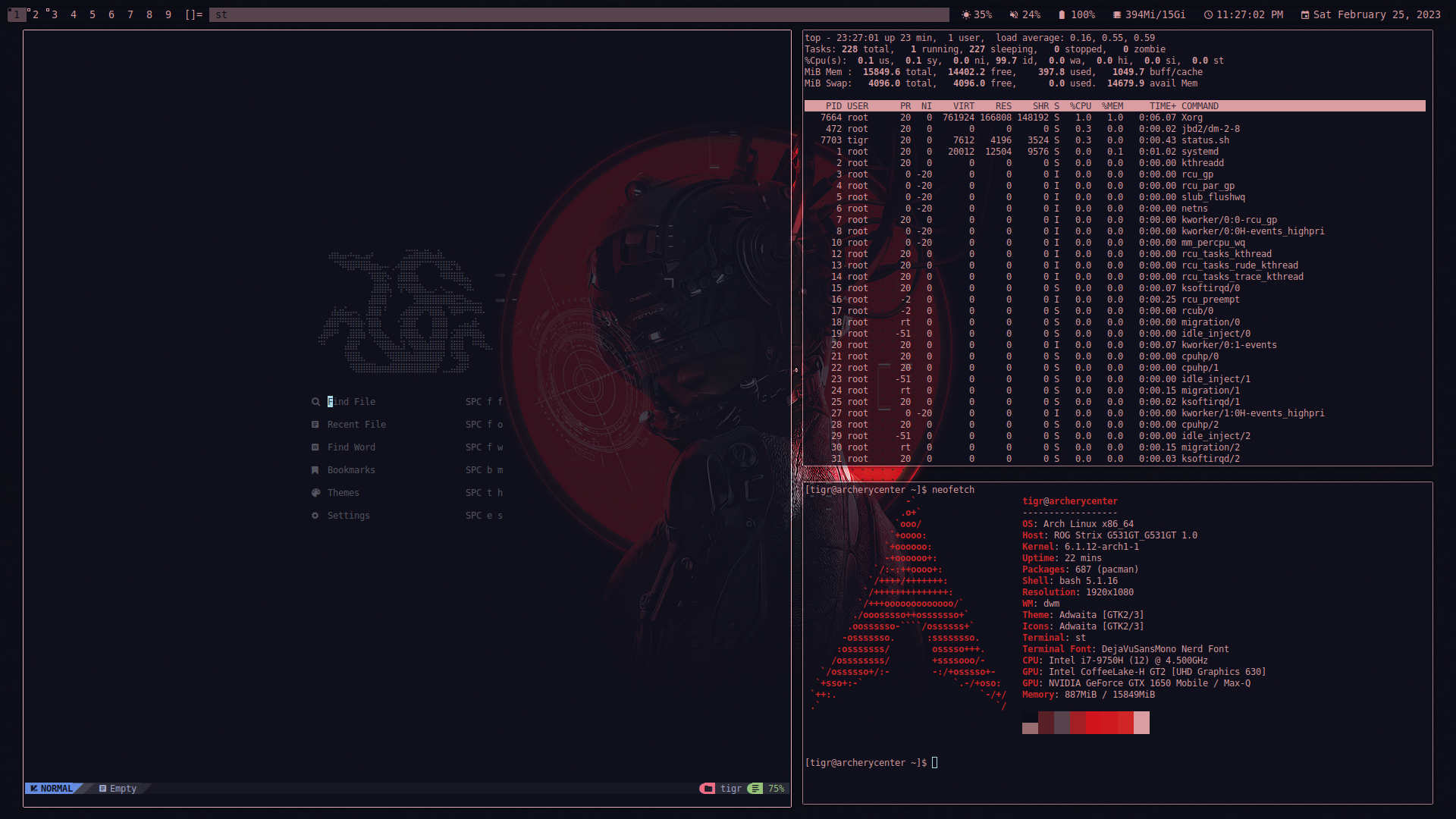The image size is (1456, 819).
Task: Click the OS: Arch Linux x86_64 line
Action: click(1078, 524)
